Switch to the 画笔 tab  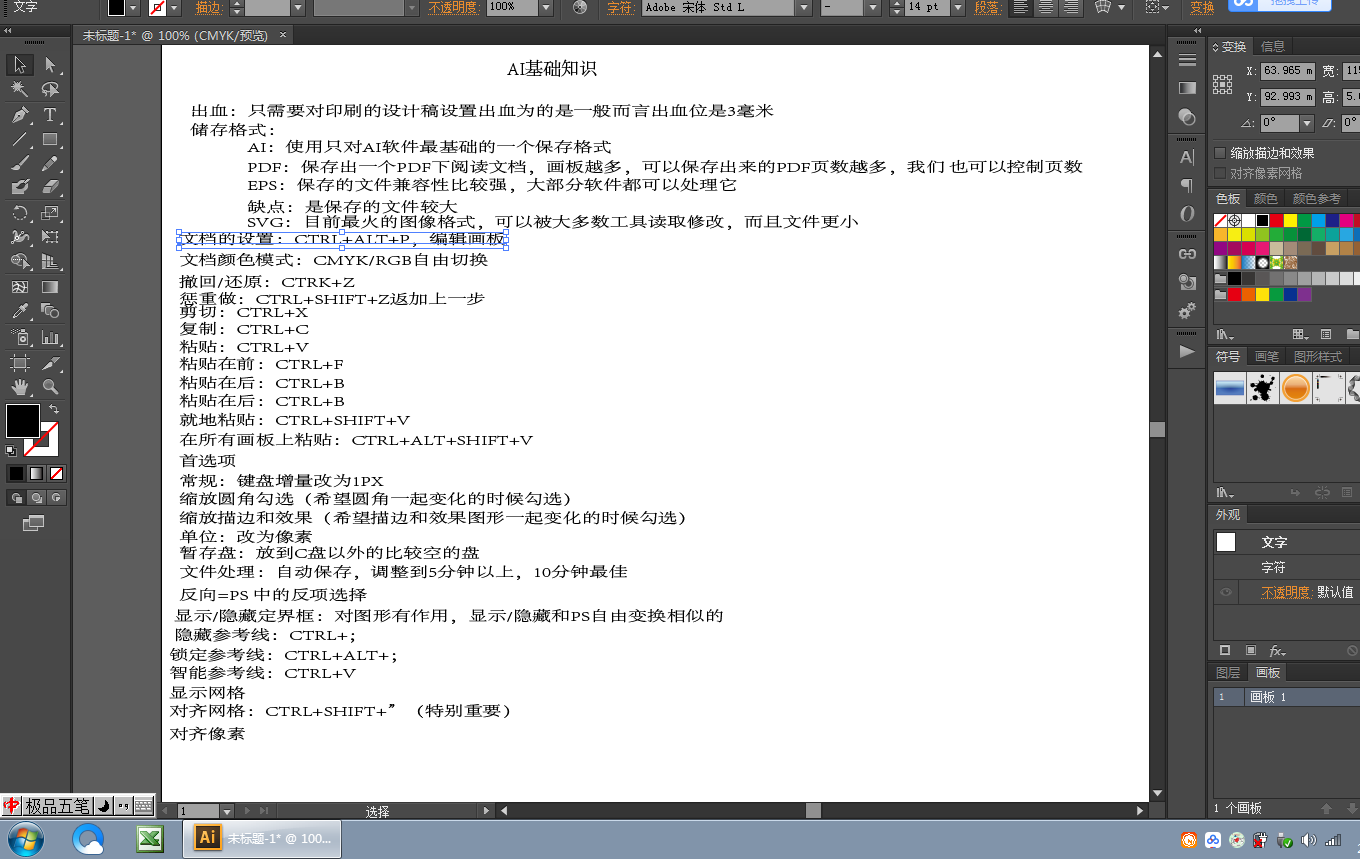tap(1266, 357)
